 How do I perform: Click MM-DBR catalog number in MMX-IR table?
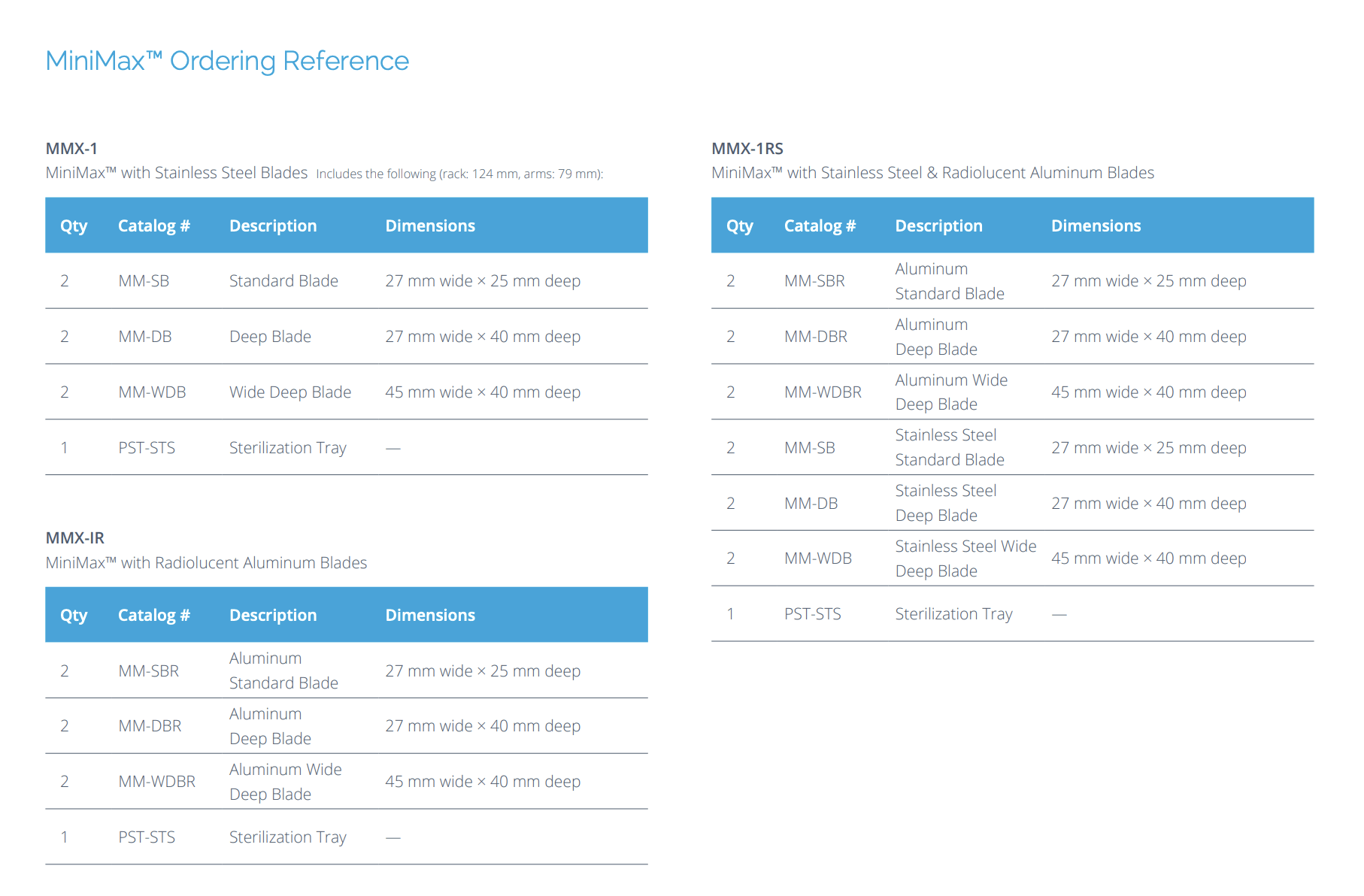(x=150, y=726)
